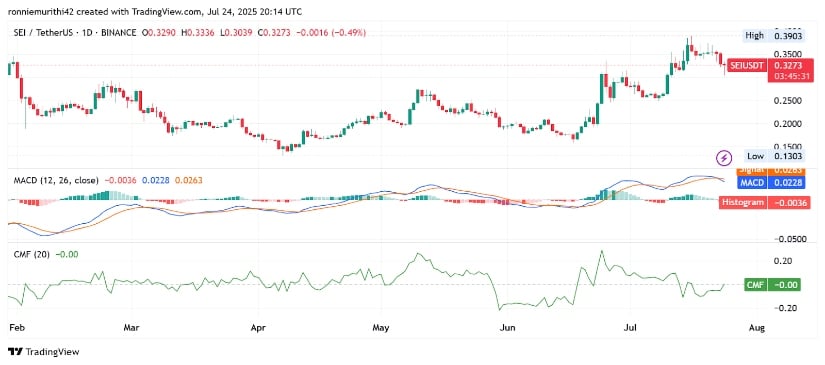Click the author credit line at top
The image size is (825, 365).
pyautogui.click(x=155, y=11)
